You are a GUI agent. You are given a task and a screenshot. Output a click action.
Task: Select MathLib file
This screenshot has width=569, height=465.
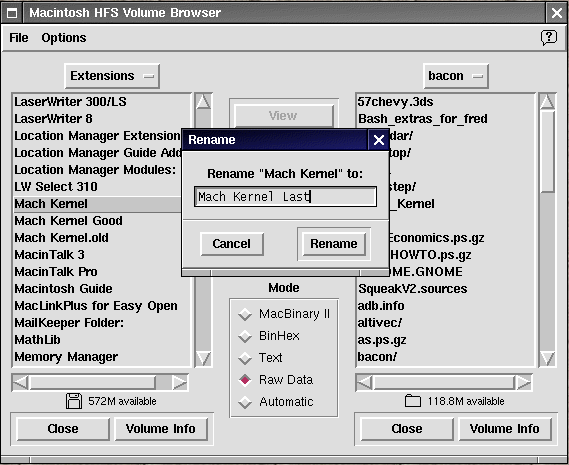[x=102, y=340]
